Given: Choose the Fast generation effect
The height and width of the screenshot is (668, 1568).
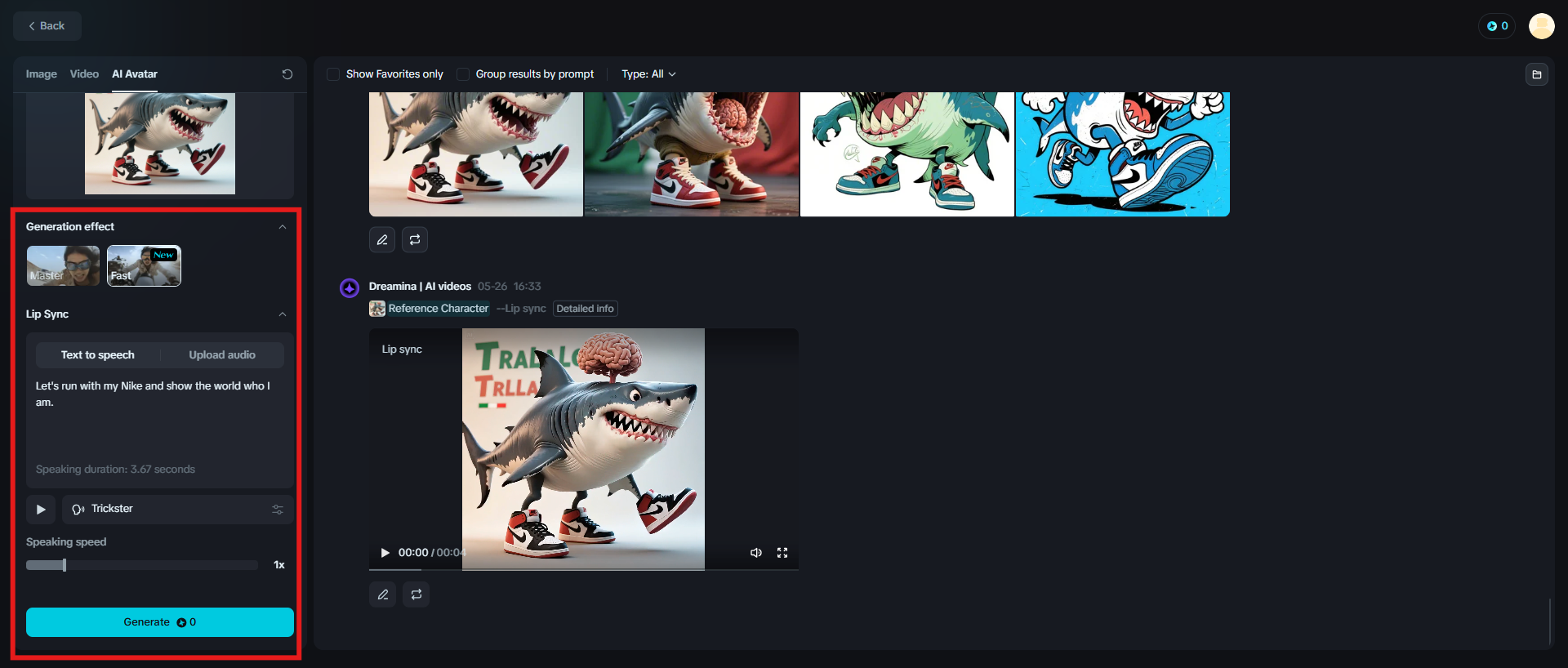Looking at the screenshot, I should 144,265.
